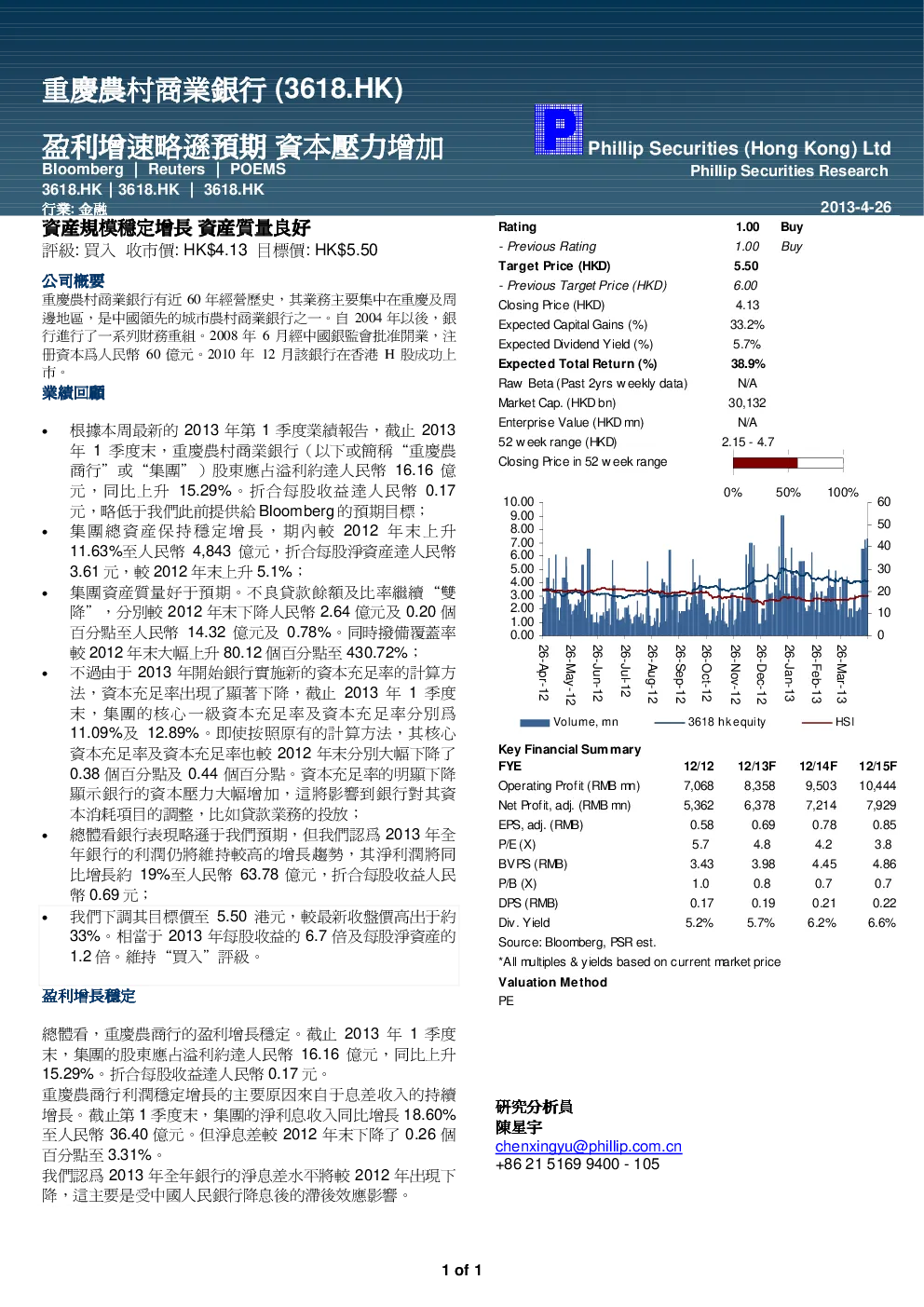This screenshot has height=1307, width=924.
Task: Click the blue Volume legend swatch
Action: (x=535, y=722)
